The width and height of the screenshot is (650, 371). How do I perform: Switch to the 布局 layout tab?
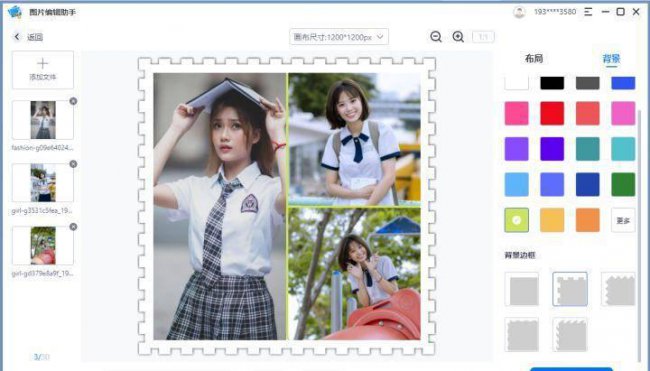click(534, 58)
